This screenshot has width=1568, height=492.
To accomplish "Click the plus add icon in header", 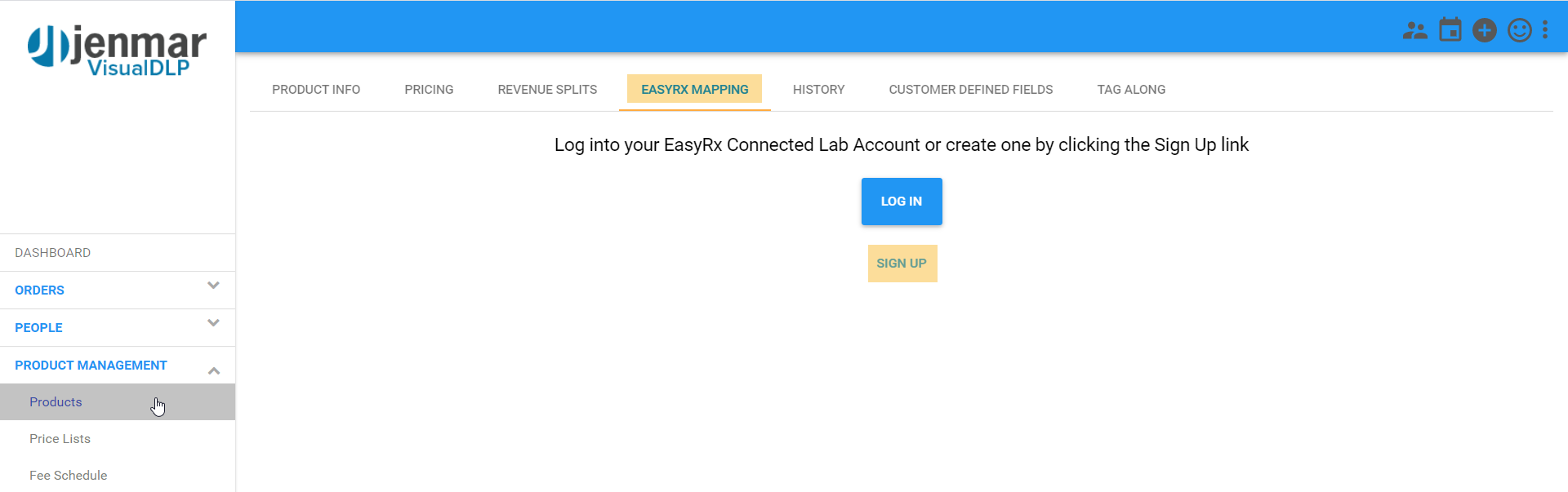I will coord(1485,30).
